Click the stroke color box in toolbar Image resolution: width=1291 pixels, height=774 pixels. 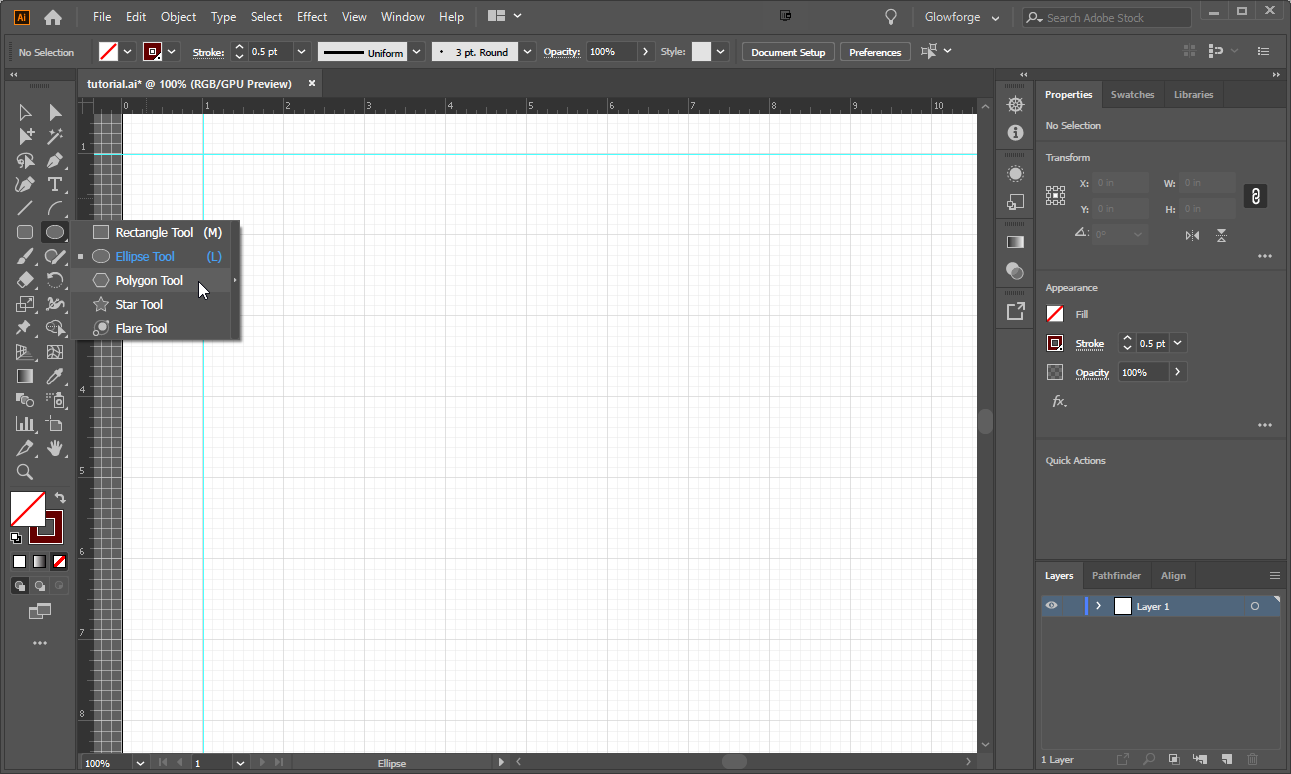click(46, 526)
